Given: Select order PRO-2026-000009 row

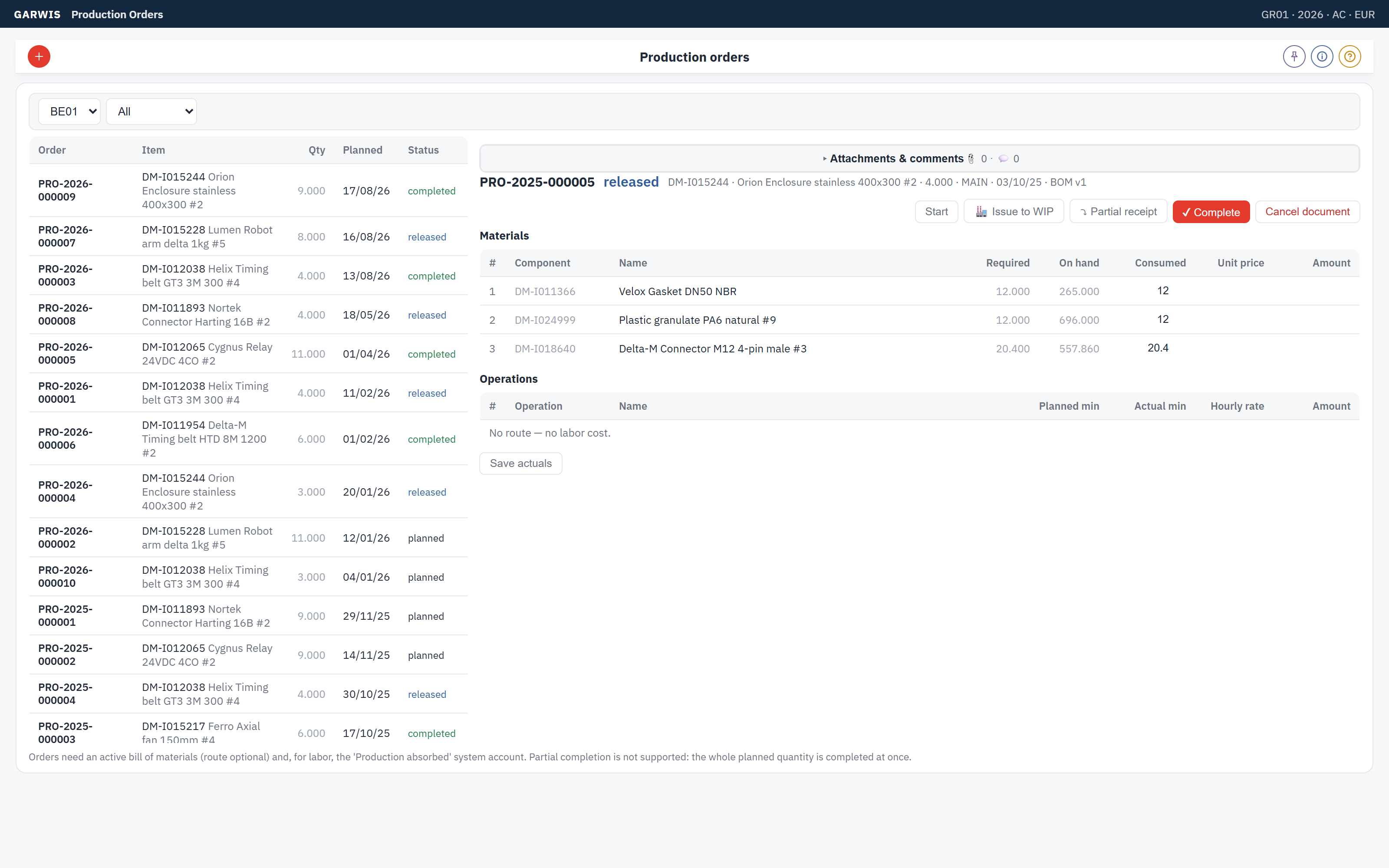Looking at the screenshot, I should coord(249,191).
